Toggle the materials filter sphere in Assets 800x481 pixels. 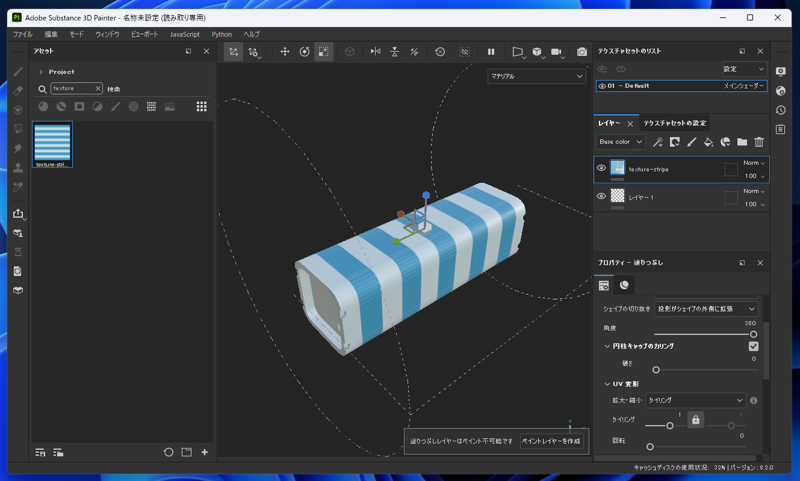pyautogui.click(x=43, y=106)
